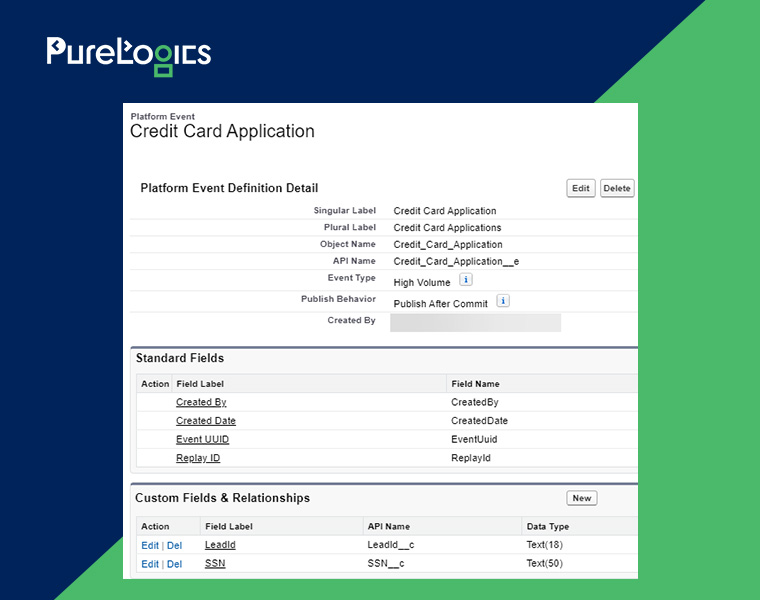Click the CreatedDate field name cell
The width and height of the screenshot is (760, 600).
click(479, 421)
